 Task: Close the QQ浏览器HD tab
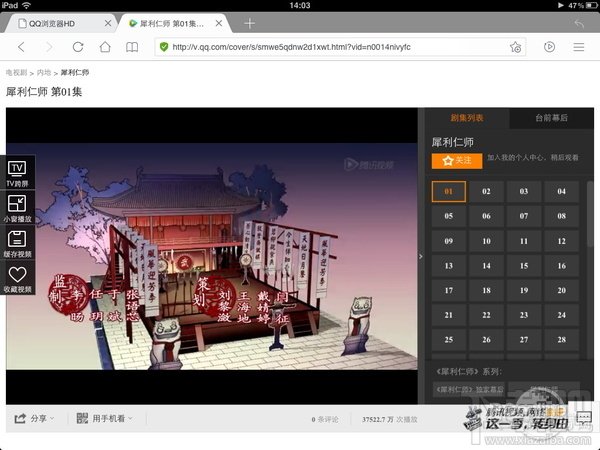pos(108,23)
